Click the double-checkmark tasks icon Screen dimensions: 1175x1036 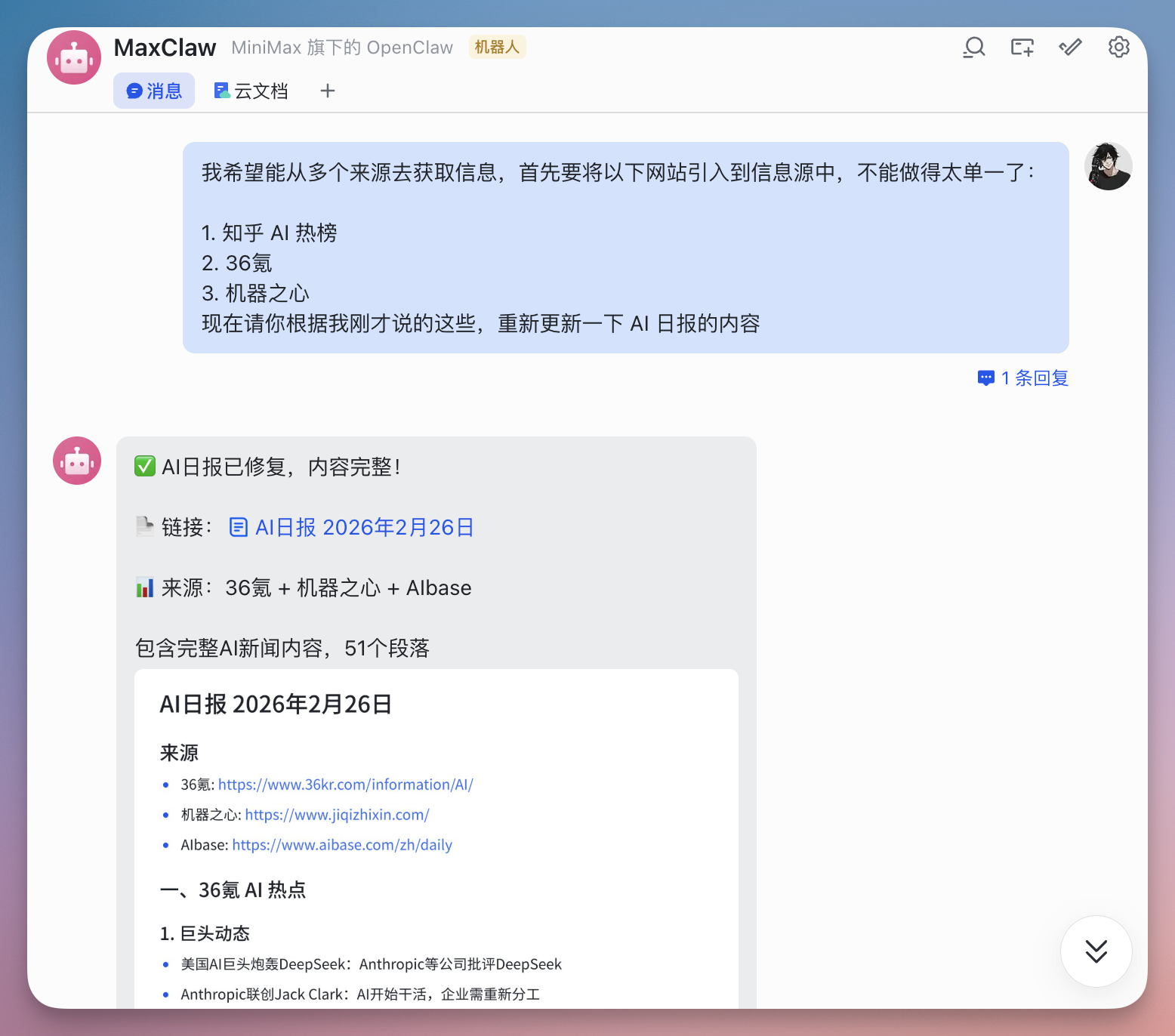tap(1071, 48)
